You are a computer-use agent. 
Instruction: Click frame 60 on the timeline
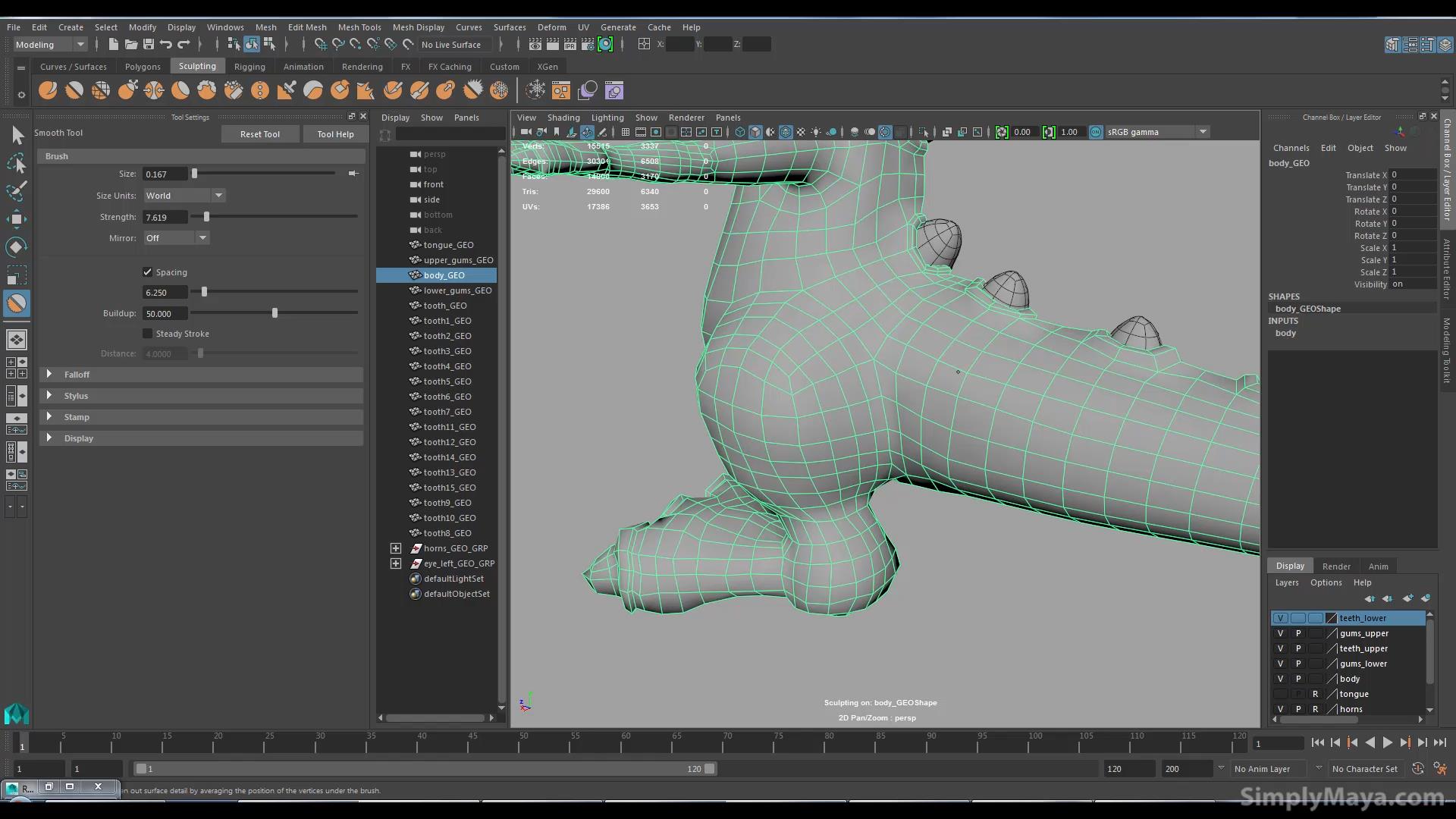(626, 742)
